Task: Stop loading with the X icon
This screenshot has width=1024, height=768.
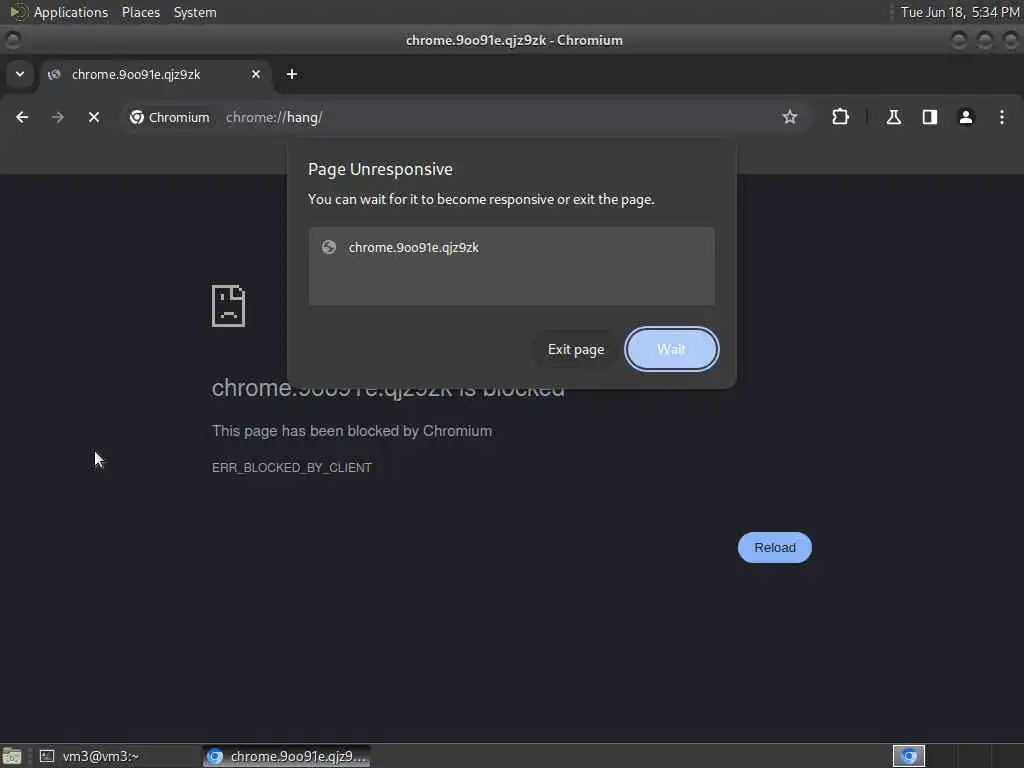Action: click(94, 118)
